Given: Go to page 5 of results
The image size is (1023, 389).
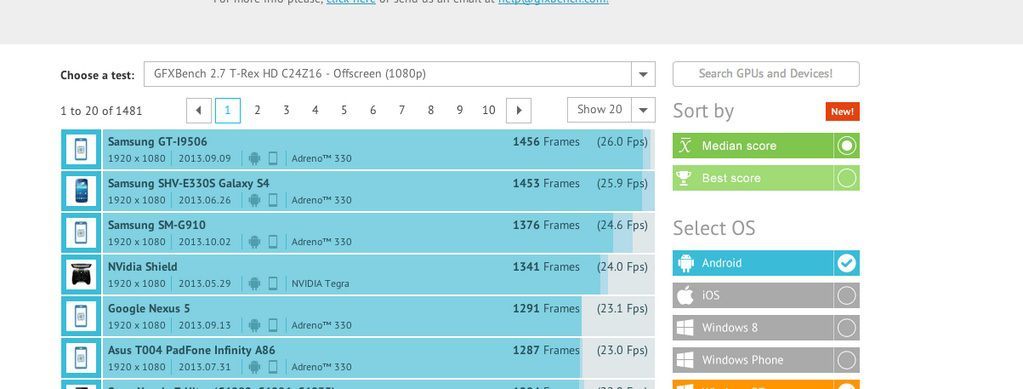Looking at the screenshot, I should (344, 110).
